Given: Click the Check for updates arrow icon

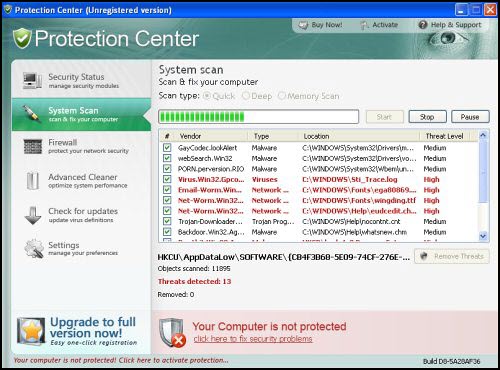Looking at the screenshot, I should click(33, 215).
